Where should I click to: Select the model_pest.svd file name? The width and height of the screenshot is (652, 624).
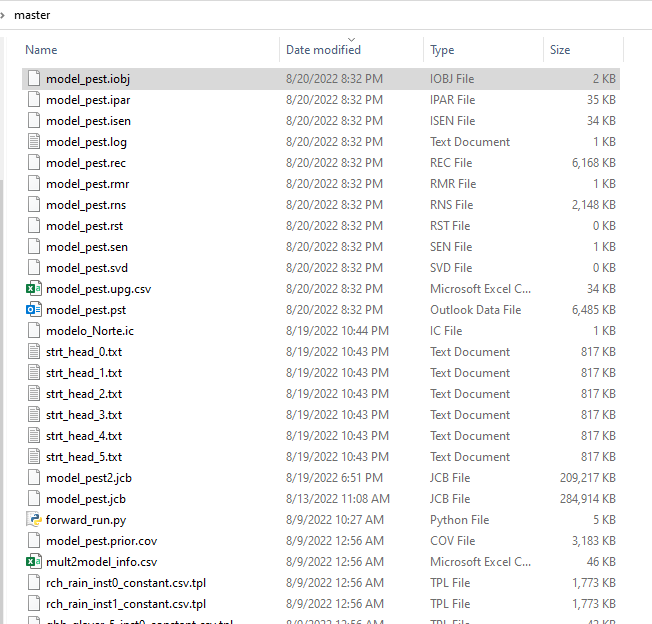click(x=86, y=268)
